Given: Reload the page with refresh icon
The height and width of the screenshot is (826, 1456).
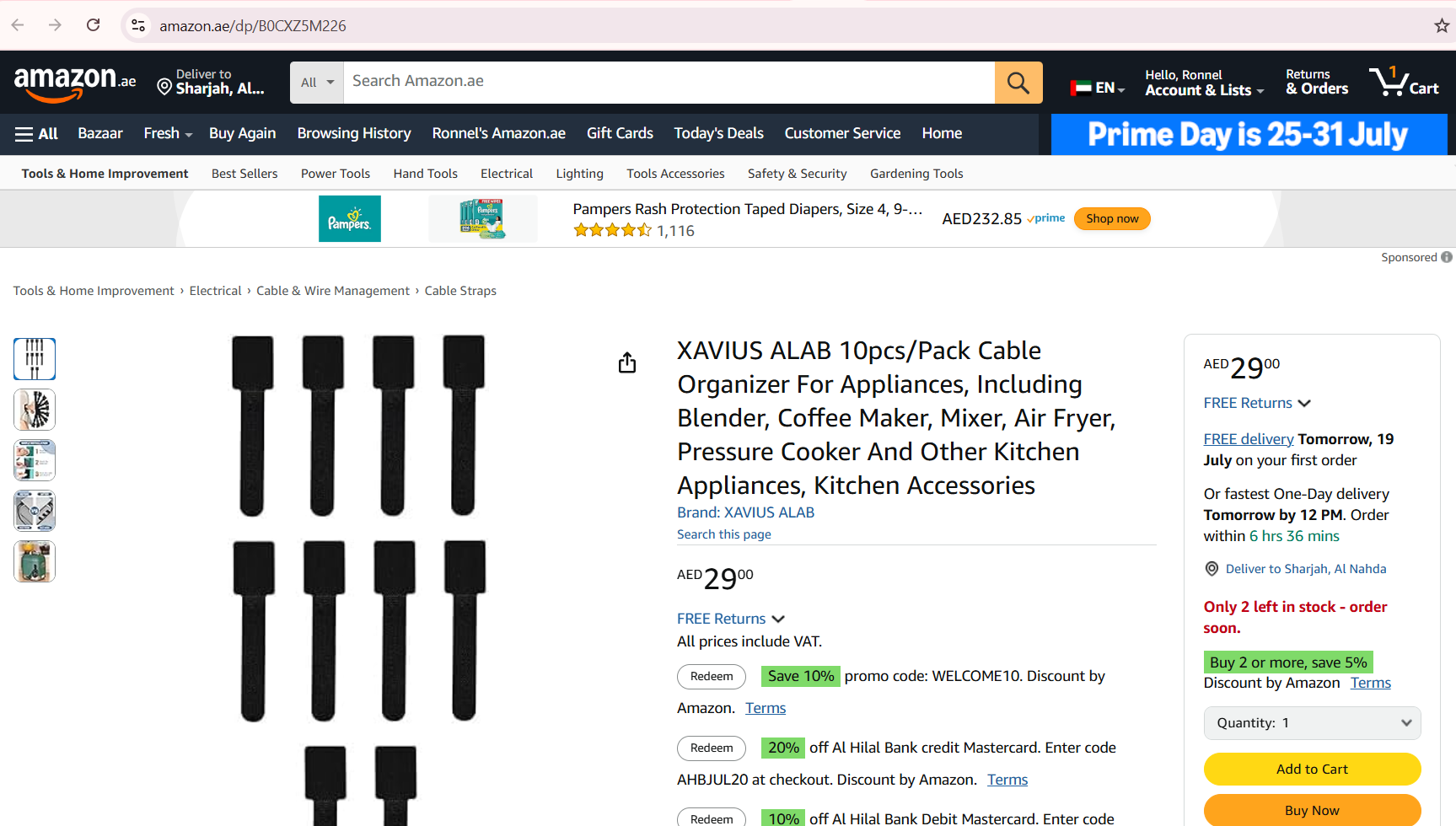Looking at the screenshot, I should pos(94,25).
